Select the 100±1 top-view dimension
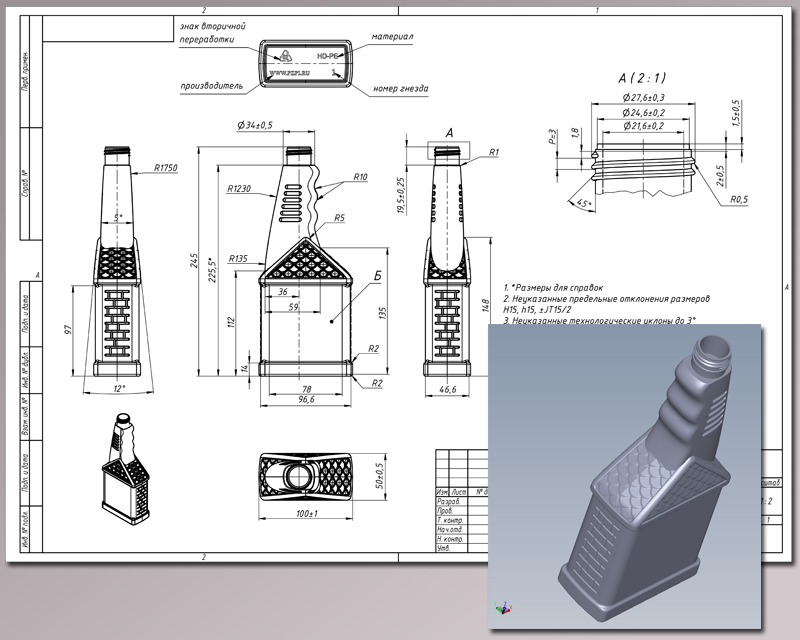Viewport: 800px width, 640px height. (x=307, y=513)
